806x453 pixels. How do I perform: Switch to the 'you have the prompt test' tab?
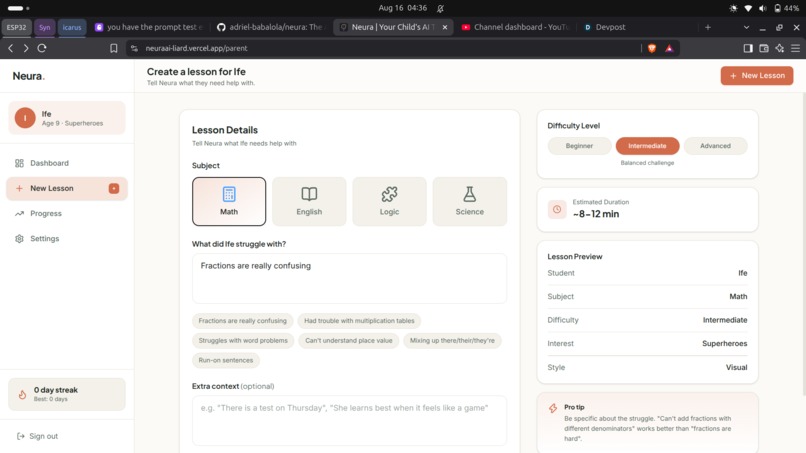(x=150, y=27)
